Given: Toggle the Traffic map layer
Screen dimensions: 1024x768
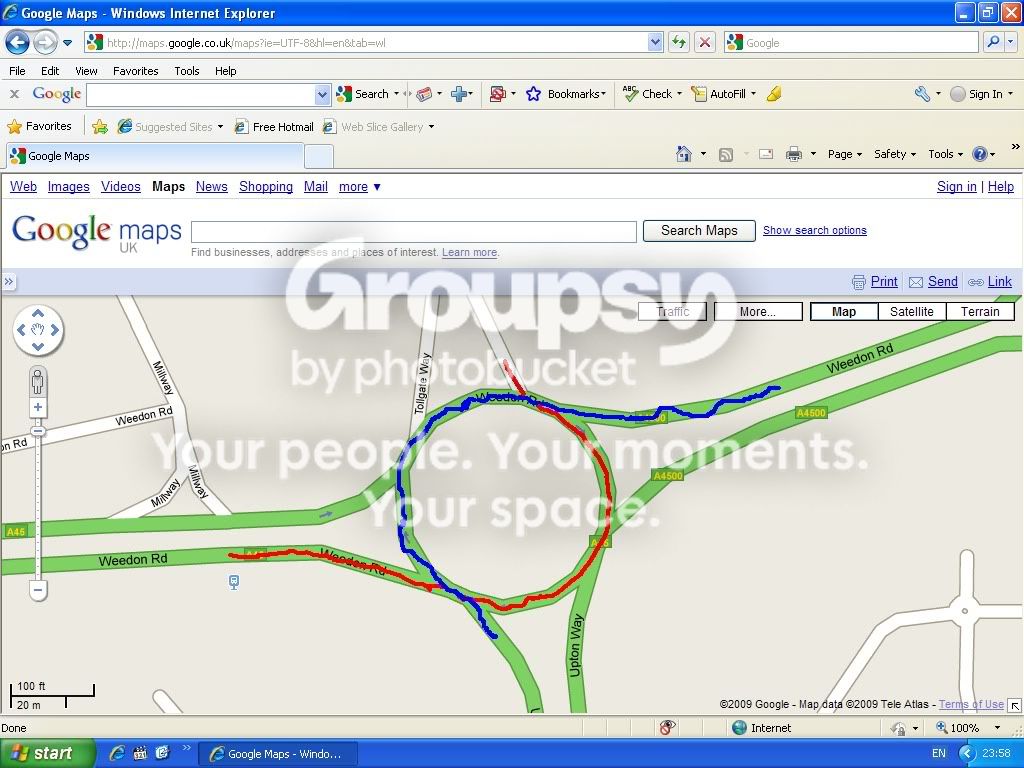Looking at the screenshot, I should coord(673,312).
